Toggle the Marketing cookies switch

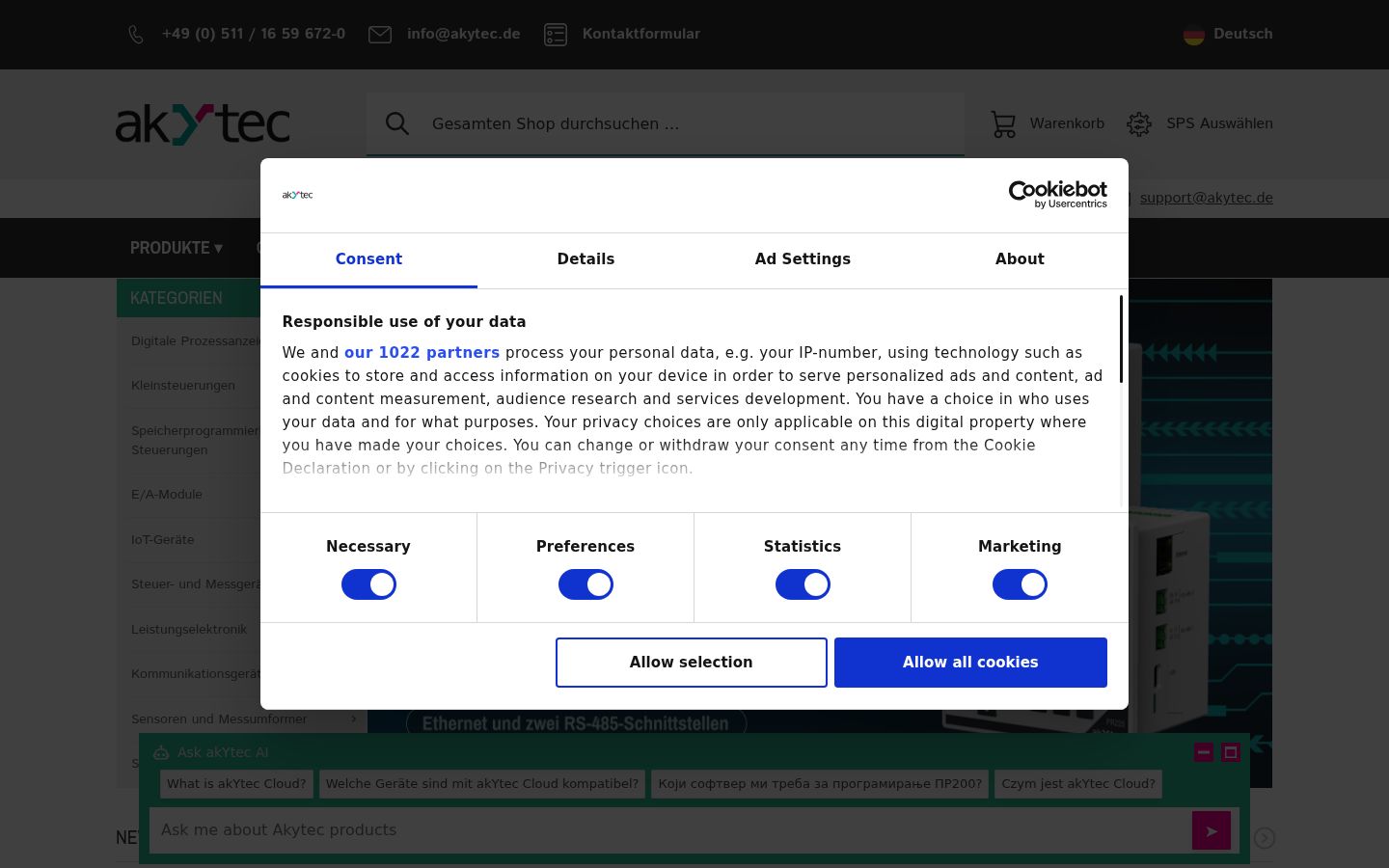click(x=1020, y=584)
